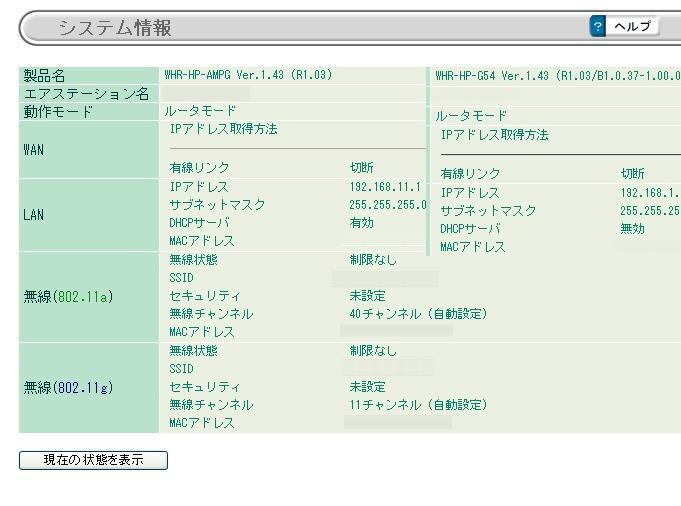This screenshot has width=681, height=506.
Task: Click MACアドレス label in the WHR-HP-G54 panel
Action: 473,247
